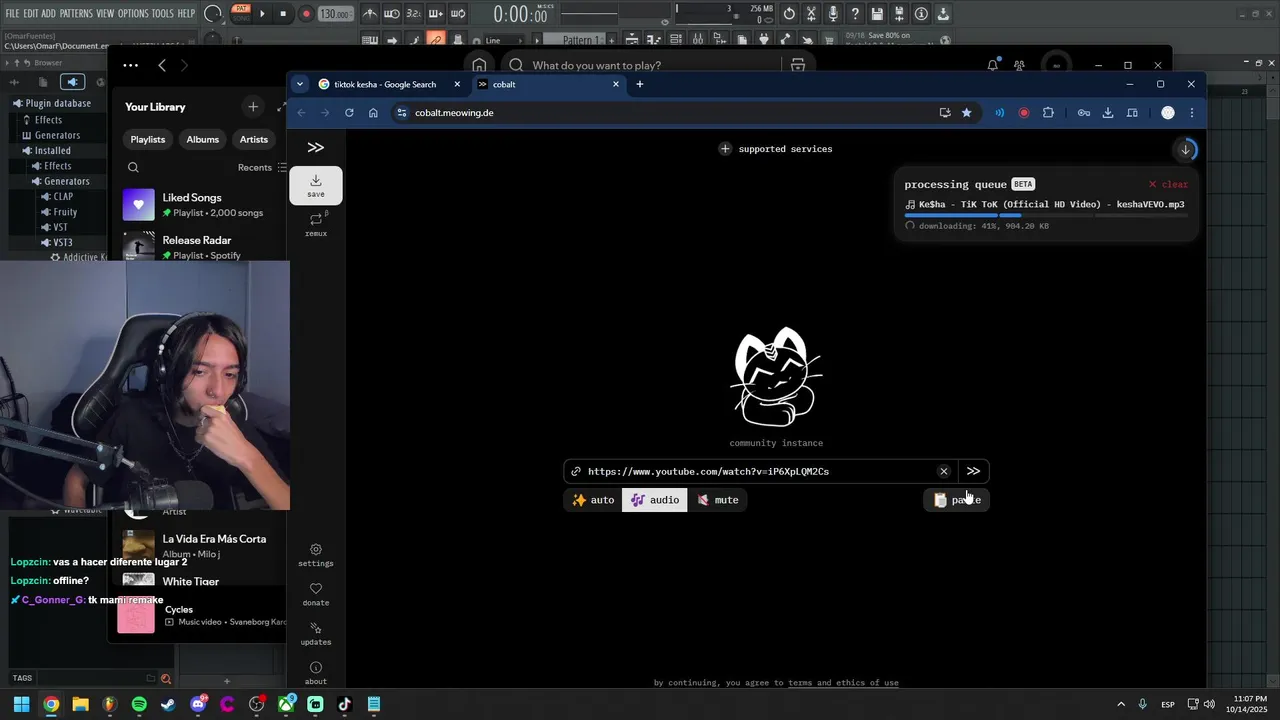Viewport: 1280px width, 720px height.
Task: Click FL Studio save project icon
Action: pos(877,14)
